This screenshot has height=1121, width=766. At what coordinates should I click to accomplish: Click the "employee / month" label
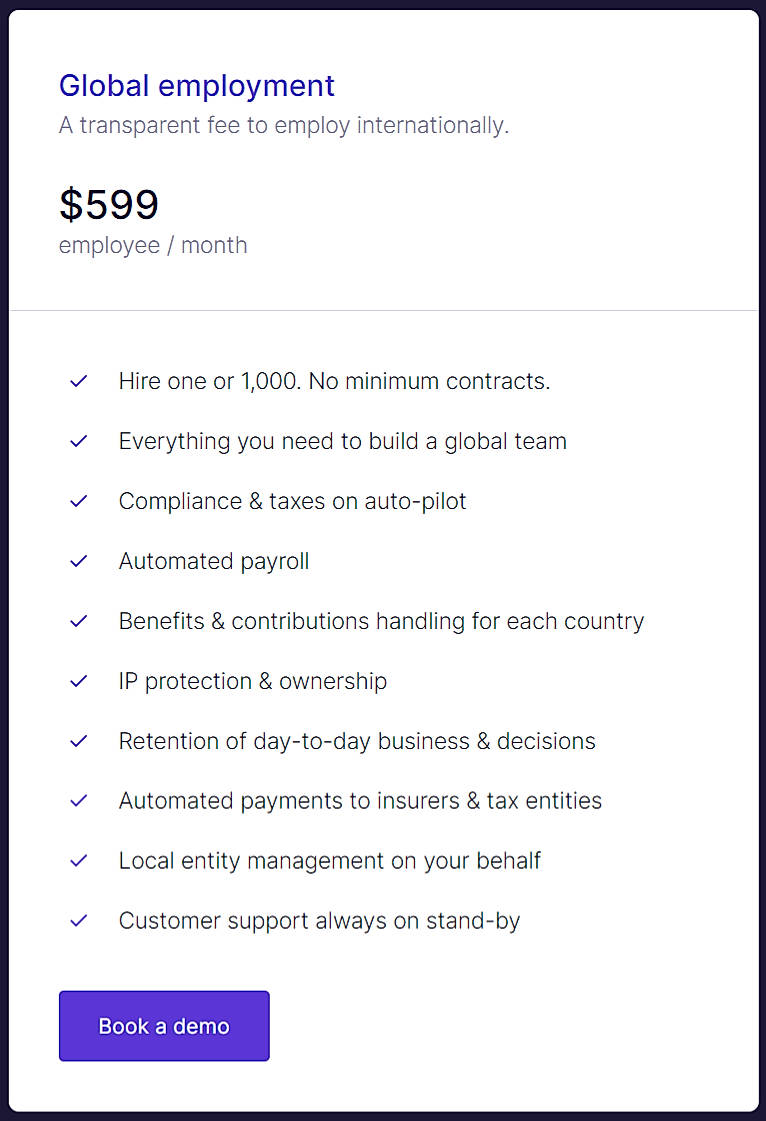[x=153, y=245]
